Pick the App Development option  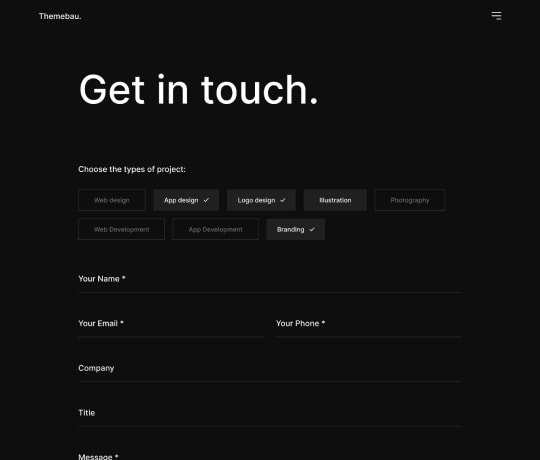[215, 229]
